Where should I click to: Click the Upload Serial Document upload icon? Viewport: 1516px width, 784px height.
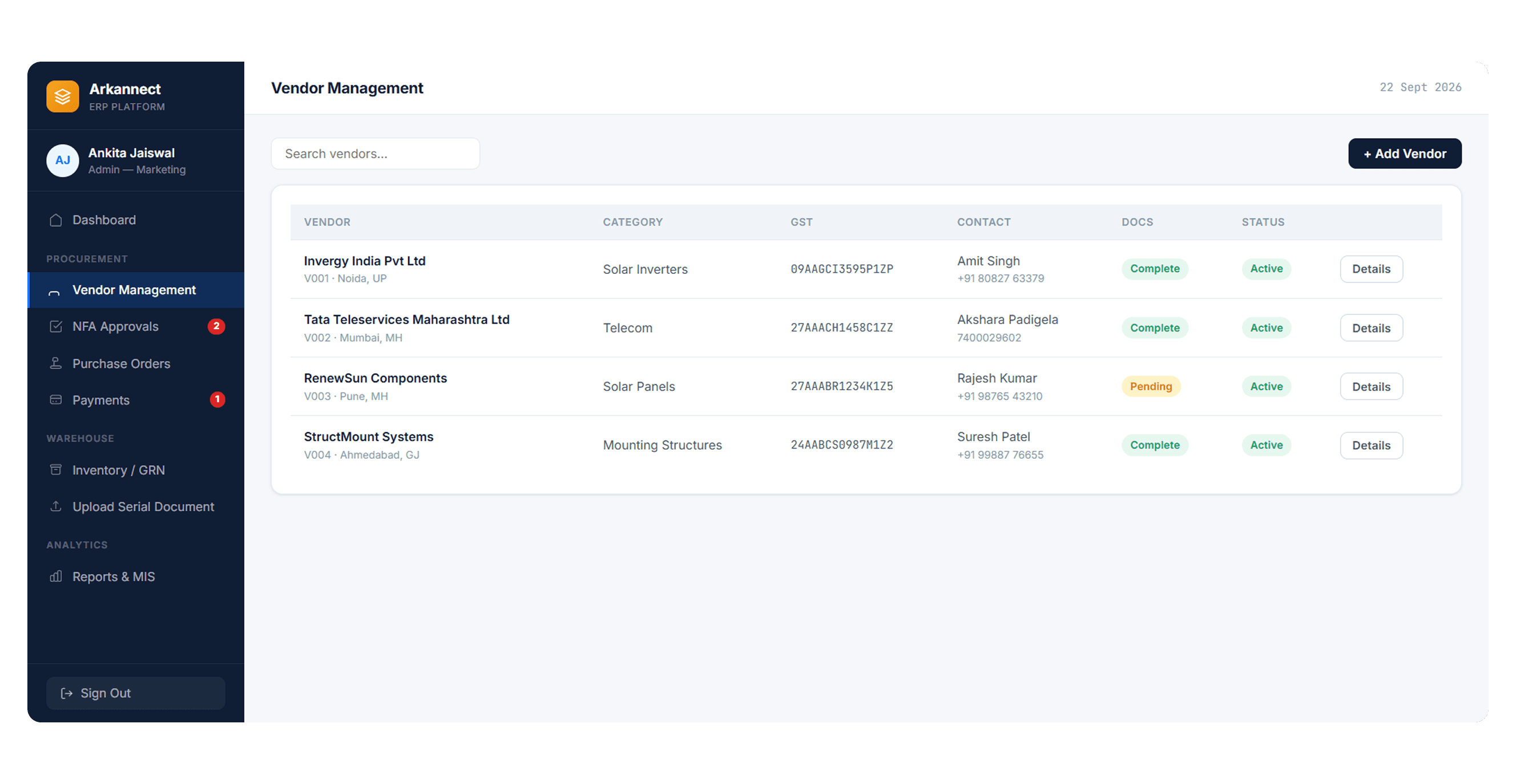[x=56, y=506]
